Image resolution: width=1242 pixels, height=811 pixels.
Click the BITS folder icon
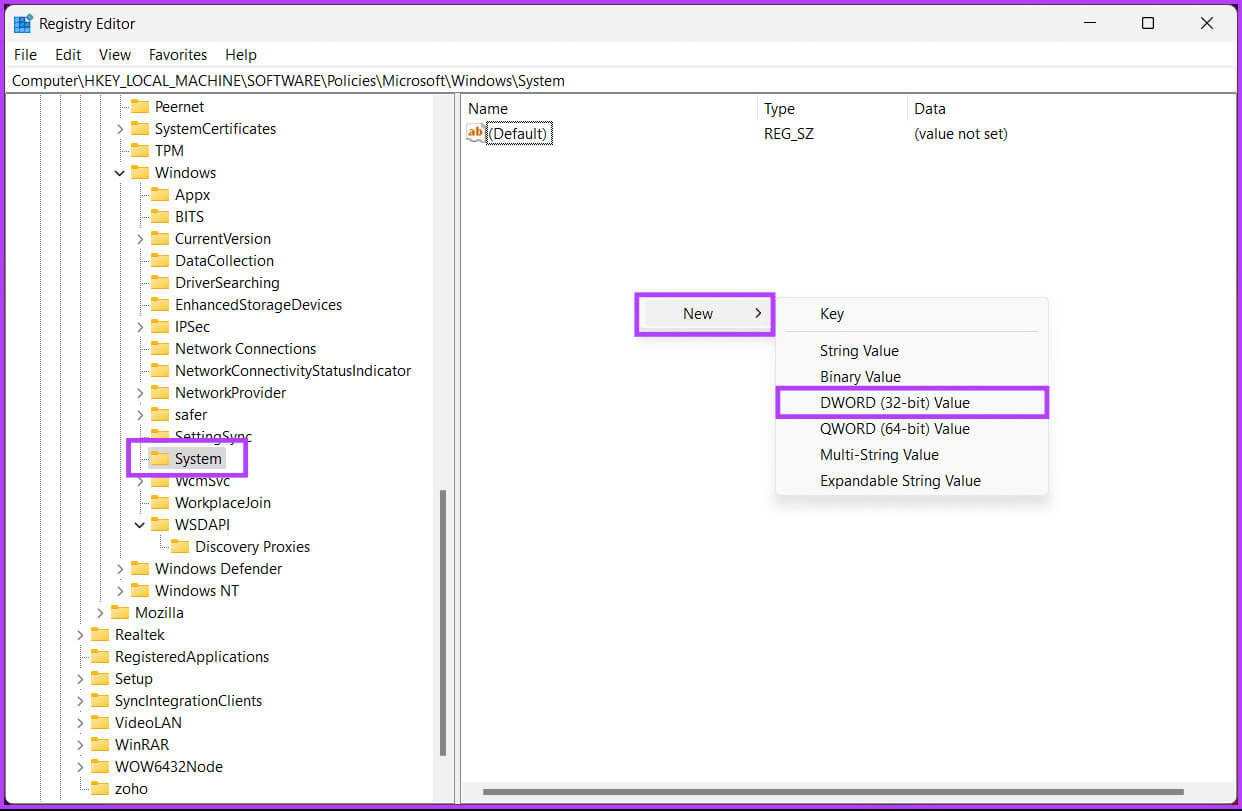pyautogui.click(x=160, y=217)
